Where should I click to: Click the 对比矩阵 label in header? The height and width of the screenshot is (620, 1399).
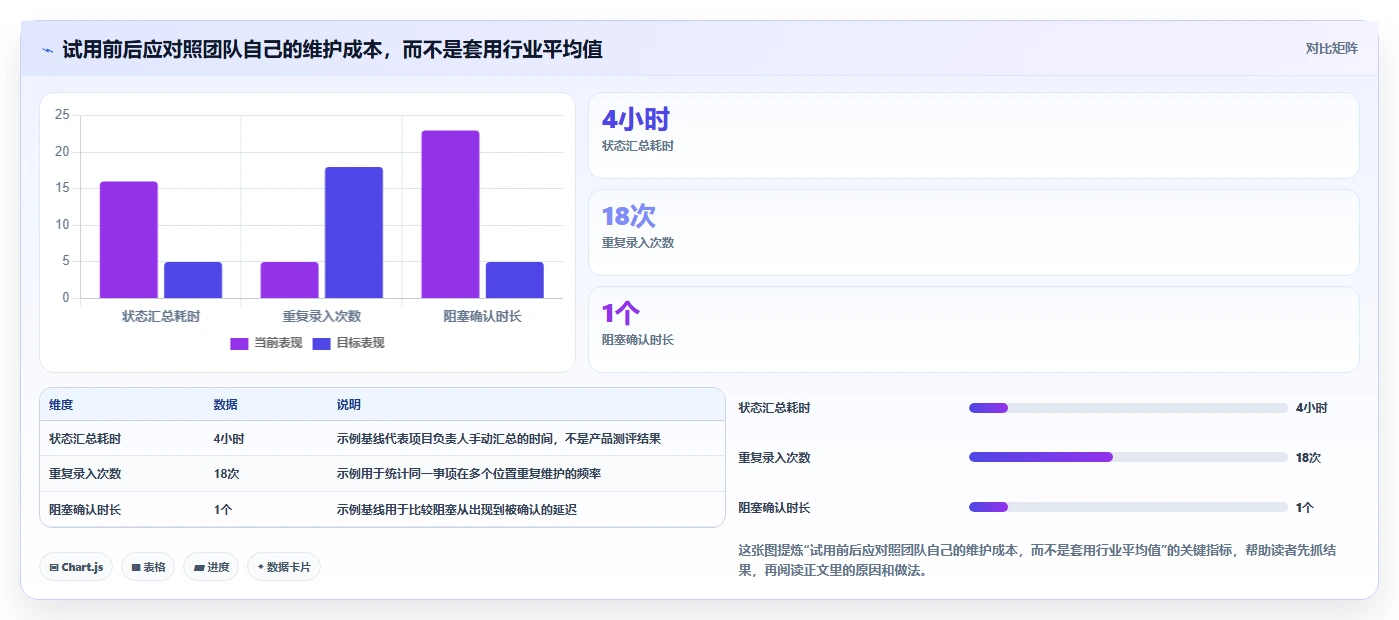click(x=1331, y=48)
